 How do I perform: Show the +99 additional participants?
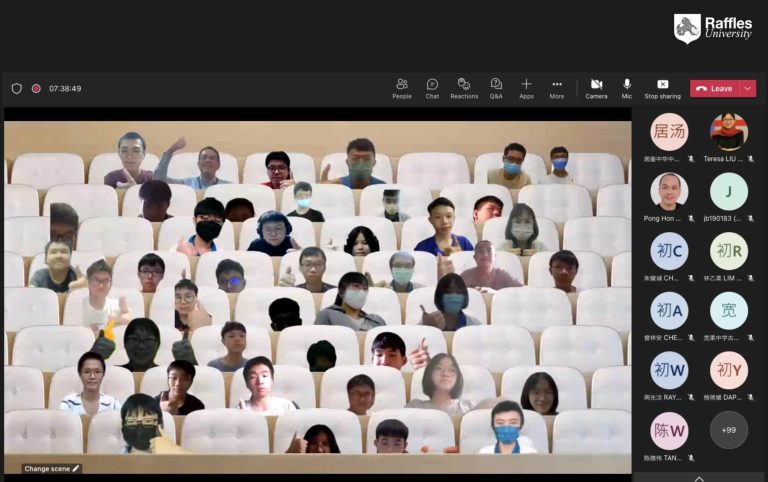728,430
